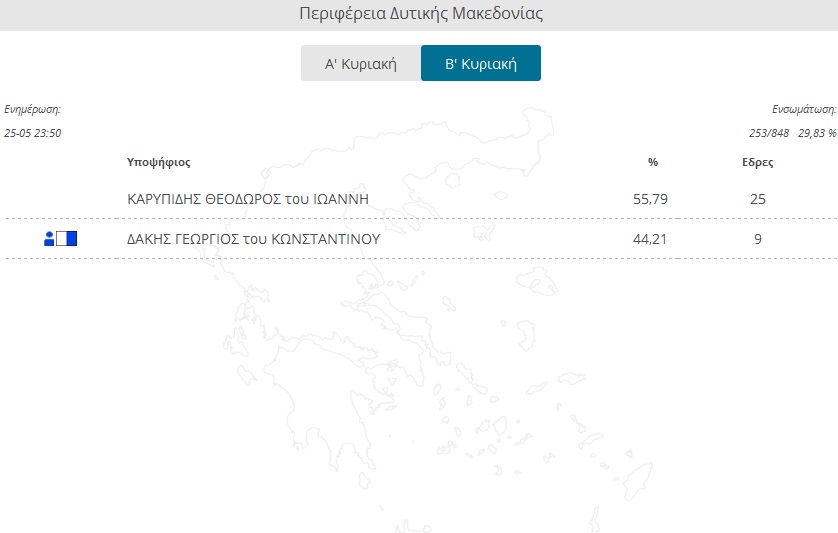The image size is (838, 533).
Task: Click the Έδρες column header
Action: pos(757,162)
